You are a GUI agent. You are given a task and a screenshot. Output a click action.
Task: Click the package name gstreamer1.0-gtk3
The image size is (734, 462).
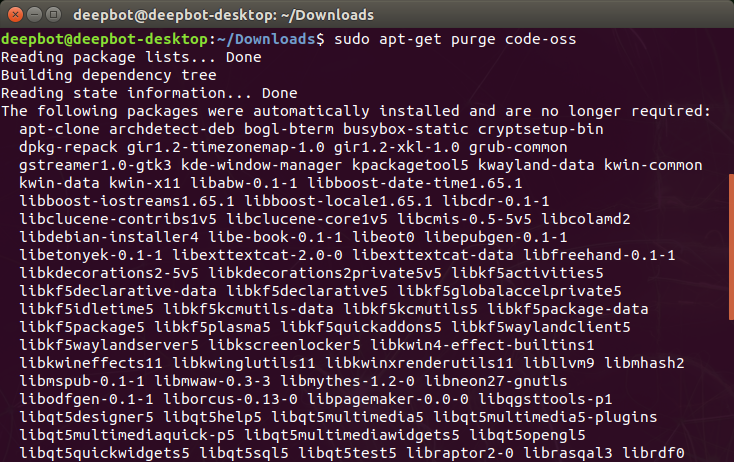click(x=95, y=165)
